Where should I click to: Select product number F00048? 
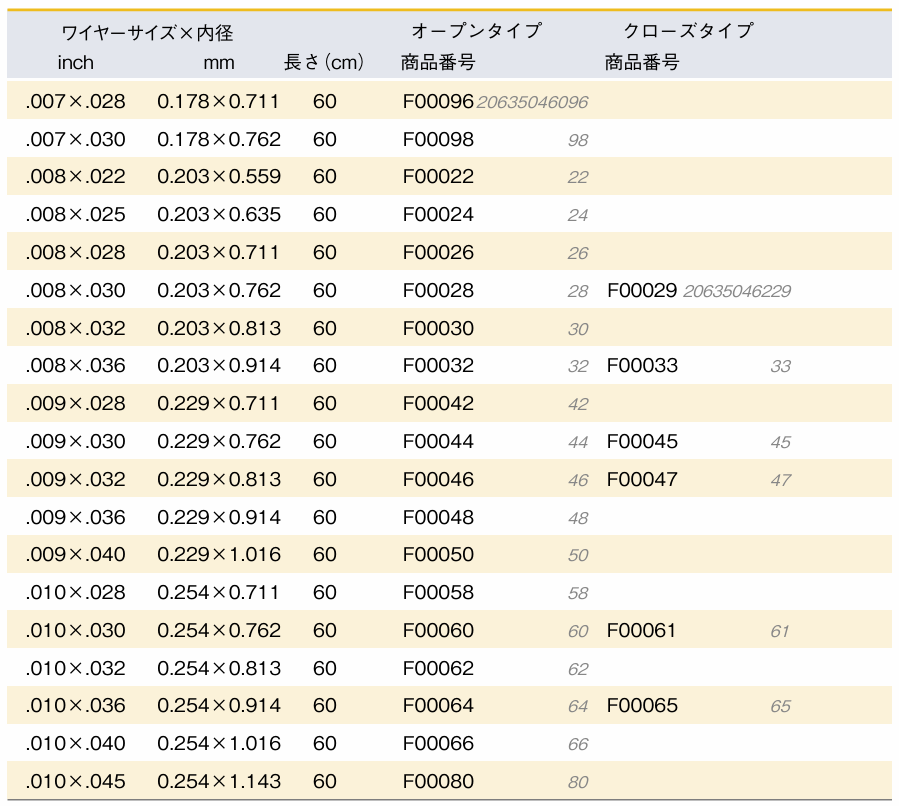(438, 517)
